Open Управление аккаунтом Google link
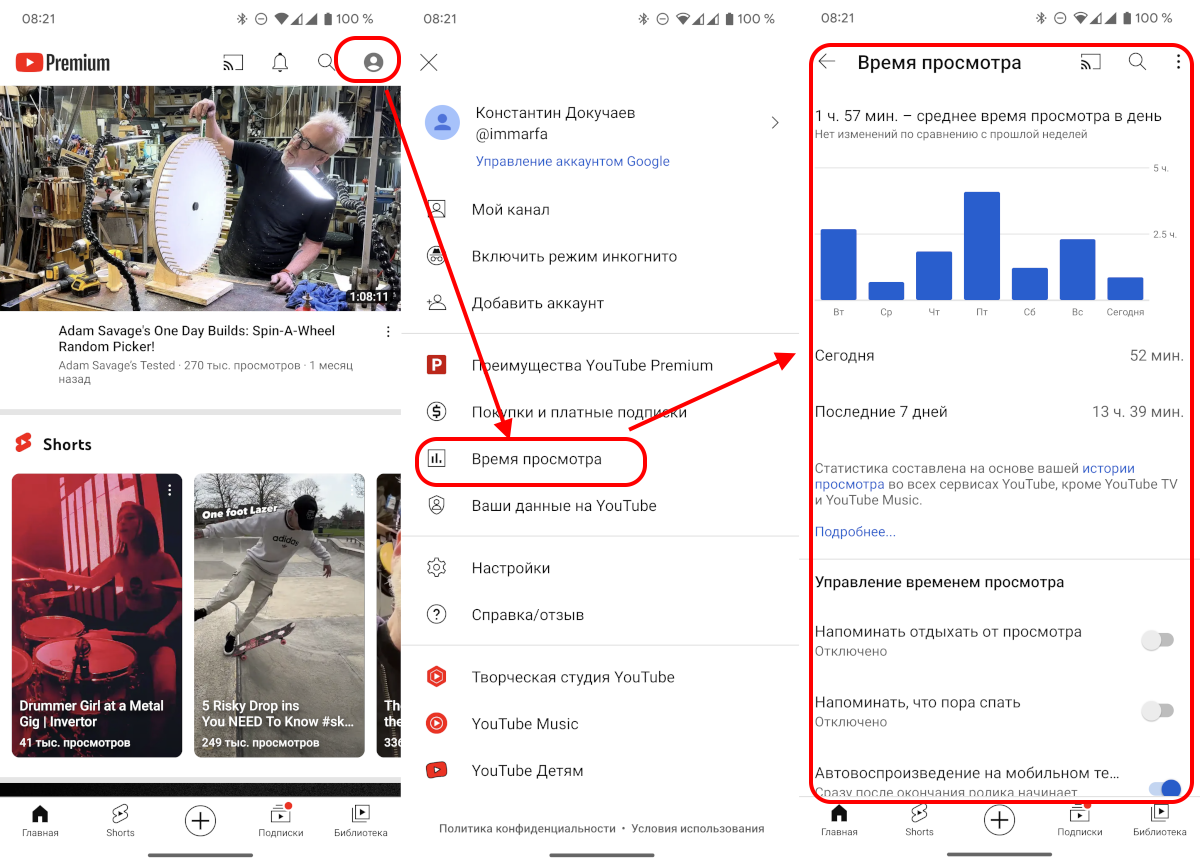 [x=573, y=161]
